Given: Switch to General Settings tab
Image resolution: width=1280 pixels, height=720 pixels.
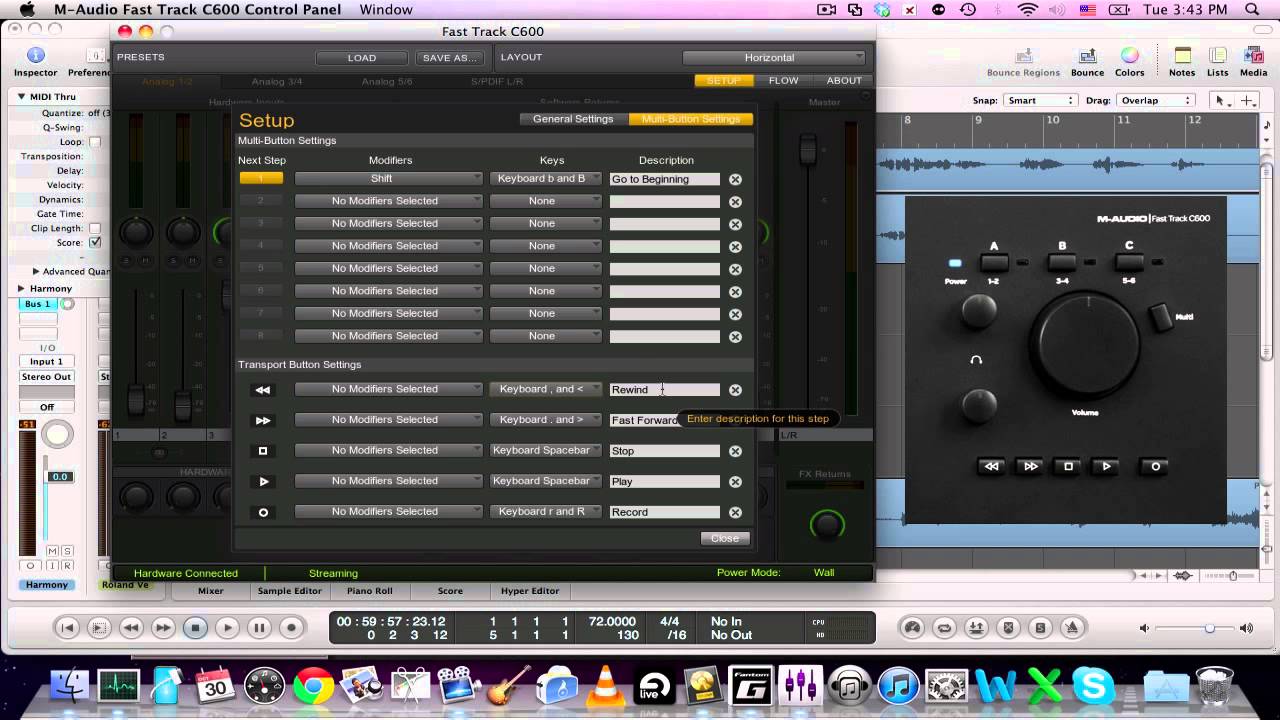Looking at the screenshot, I should 573,119.
